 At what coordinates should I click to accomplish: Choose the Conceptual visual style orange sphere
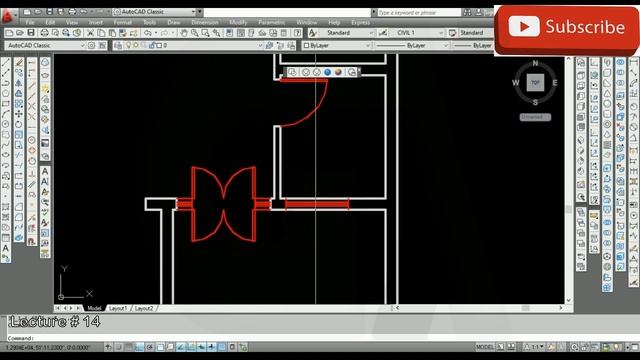point(338,72)
